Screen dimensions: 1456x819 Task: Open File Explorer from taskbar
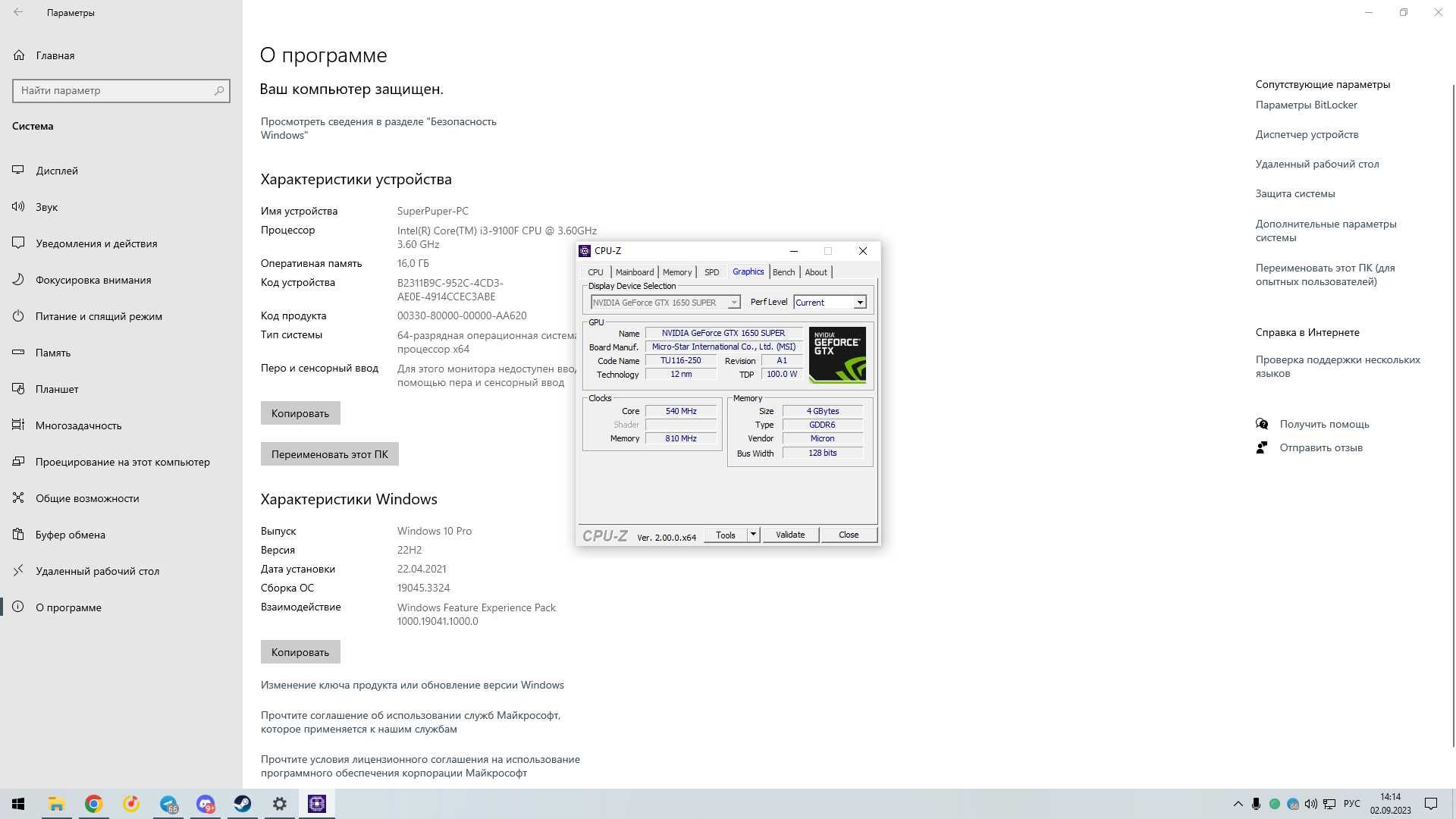click(56, 804)
